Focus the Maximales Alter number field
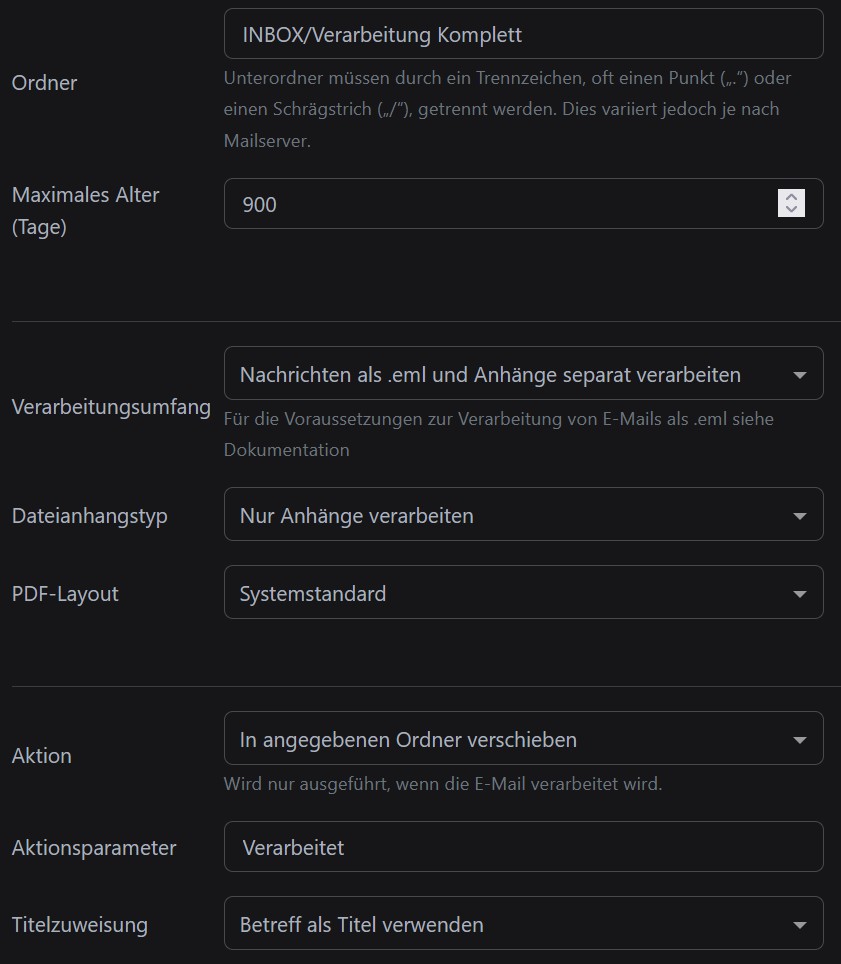The height and width of the screenshot is (964, 841). pos(500,204)
